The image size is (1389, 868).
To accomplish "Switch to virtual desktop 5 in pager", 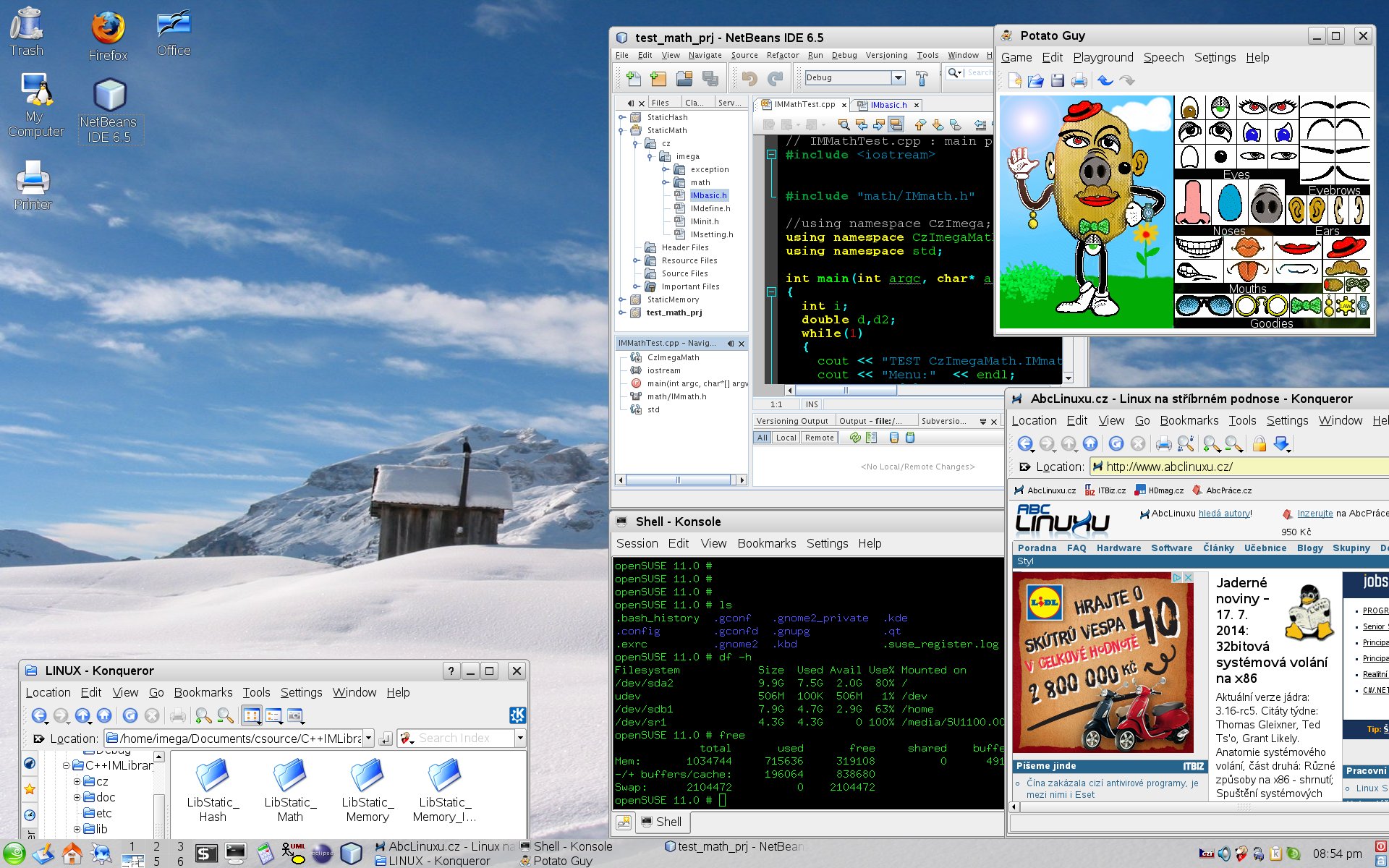I will tap(156, 861).
